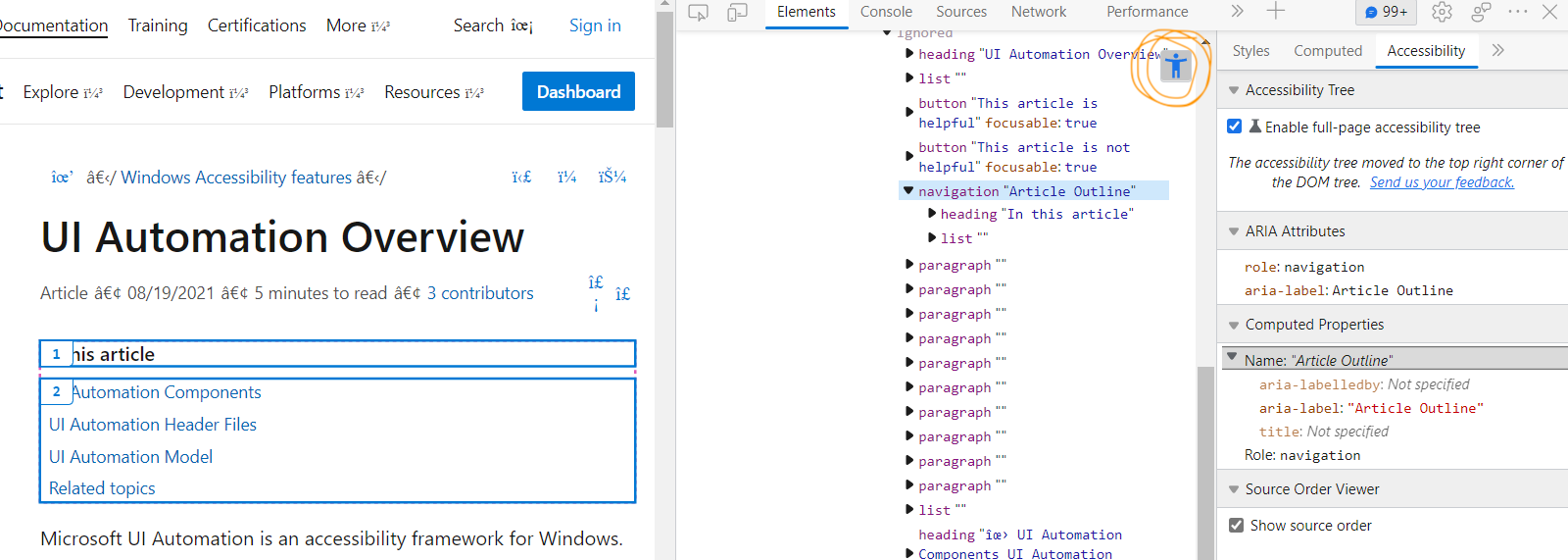
Task: Toggle device emulation icon in DevTools
Action: [x=737, y=12]
